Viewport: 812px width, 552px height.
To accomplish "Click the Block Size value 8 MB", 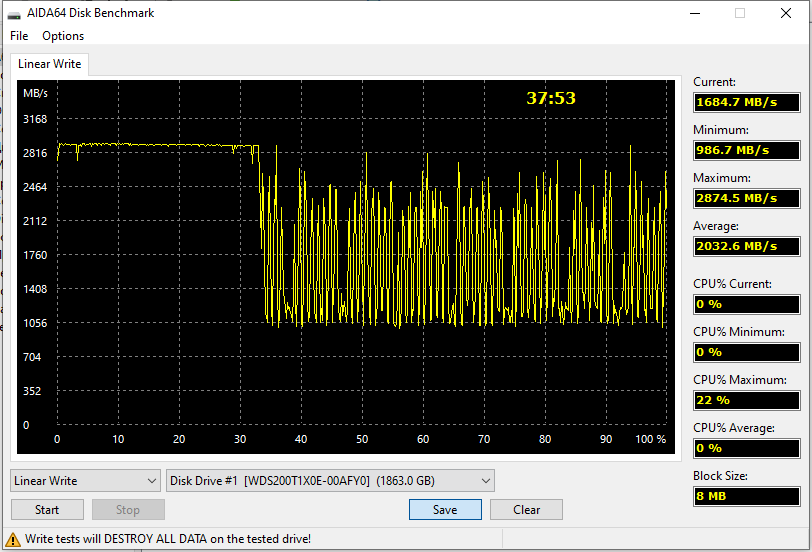I will pos(747,496).
